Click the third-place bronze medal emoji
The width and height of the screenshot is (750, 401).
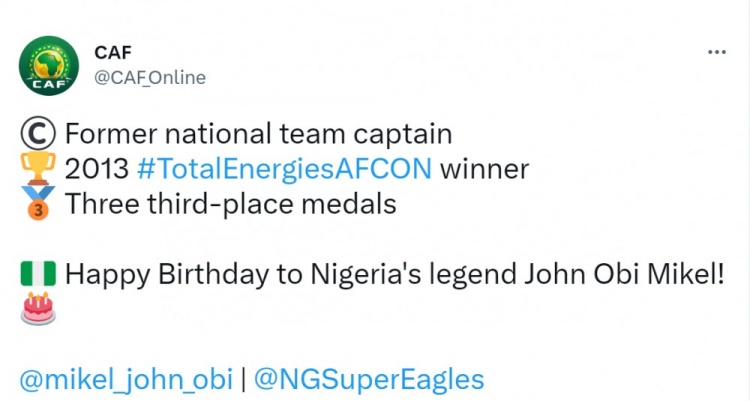click(x=38, y=203)
